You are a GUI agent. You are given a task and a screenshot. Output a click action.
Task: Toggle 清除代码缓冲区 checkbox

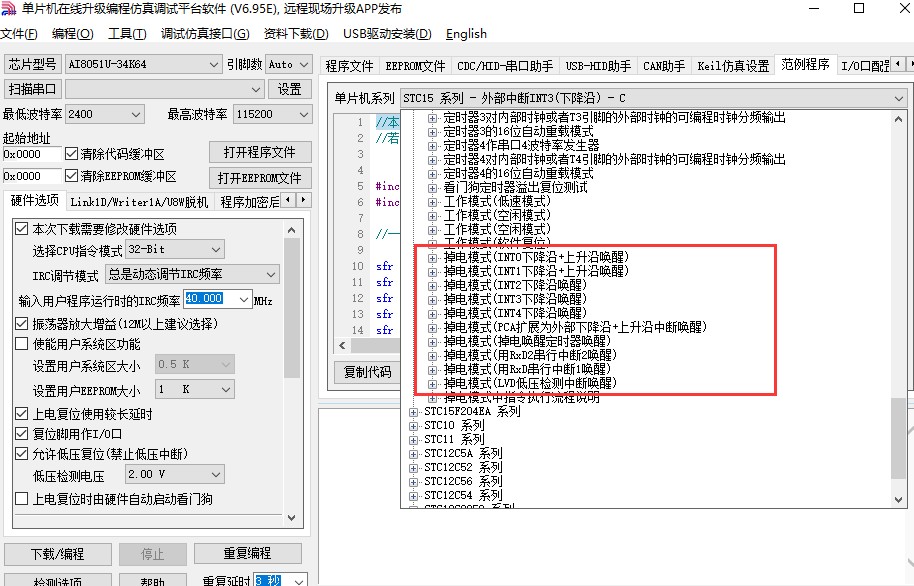[71, 154]
